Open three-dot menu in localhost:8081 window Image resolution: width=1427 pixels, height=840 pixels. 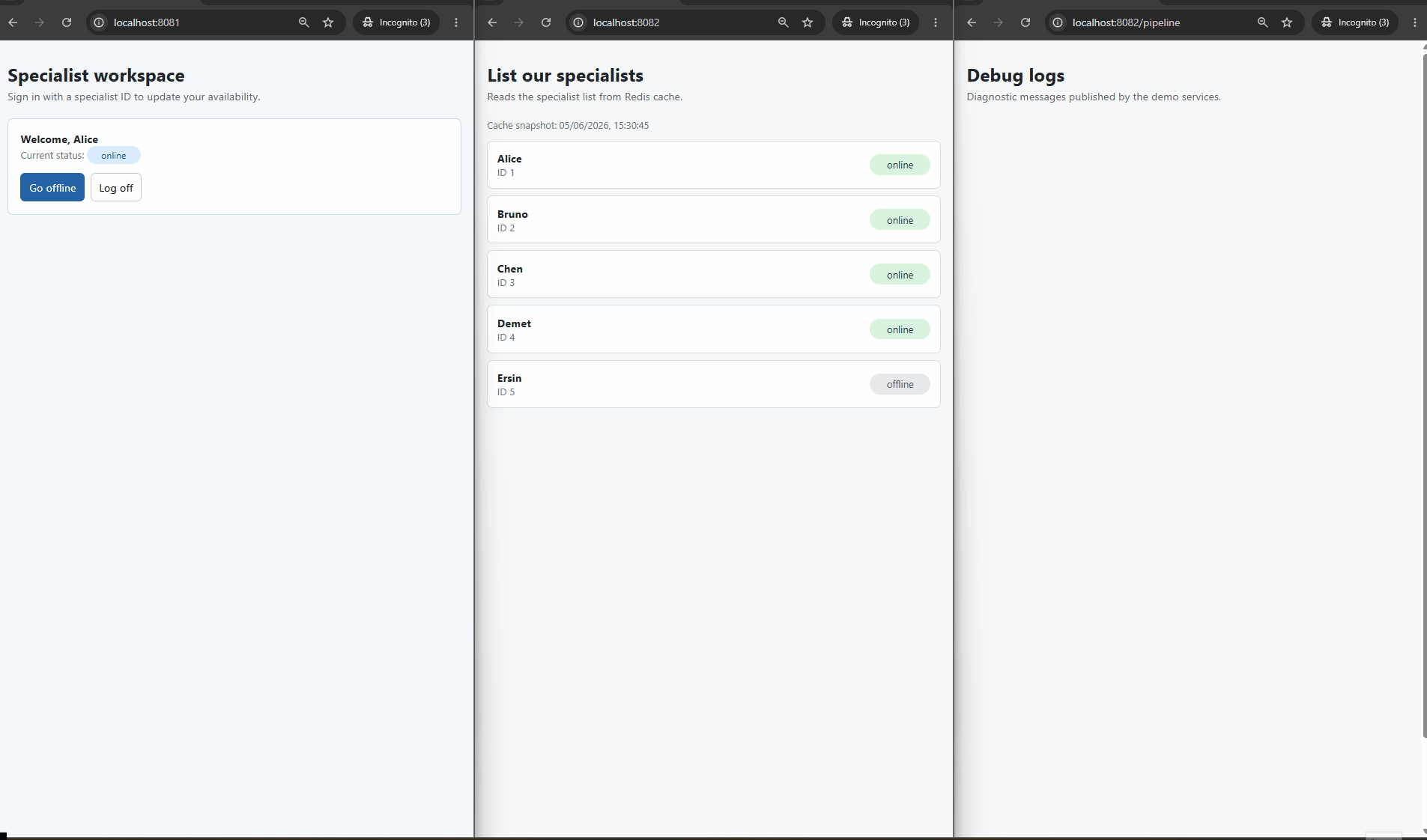click(456, 22)
